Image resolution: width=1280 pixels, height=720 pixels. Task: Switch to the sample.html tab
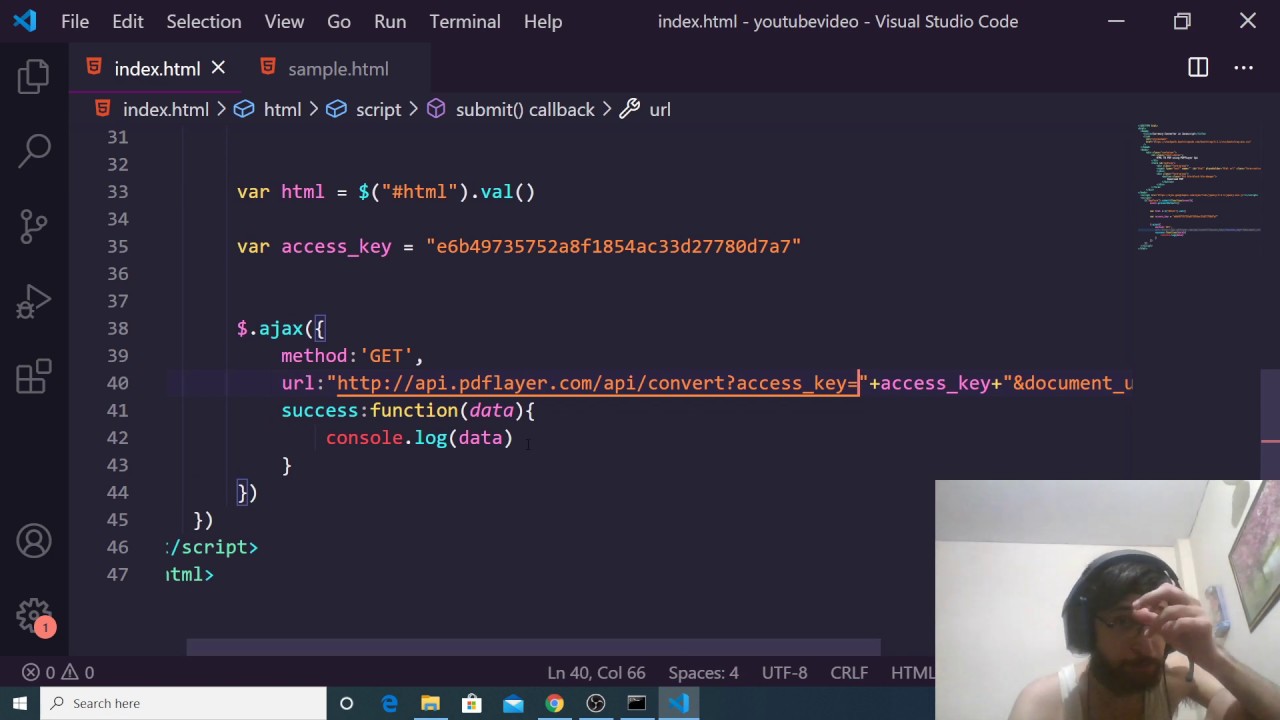(x=337, y=69)
